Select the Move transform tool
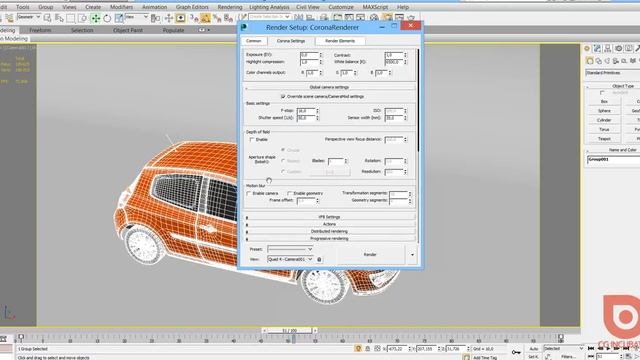The width and height of the screenshot is (640, 360). [x=96, y=18]
